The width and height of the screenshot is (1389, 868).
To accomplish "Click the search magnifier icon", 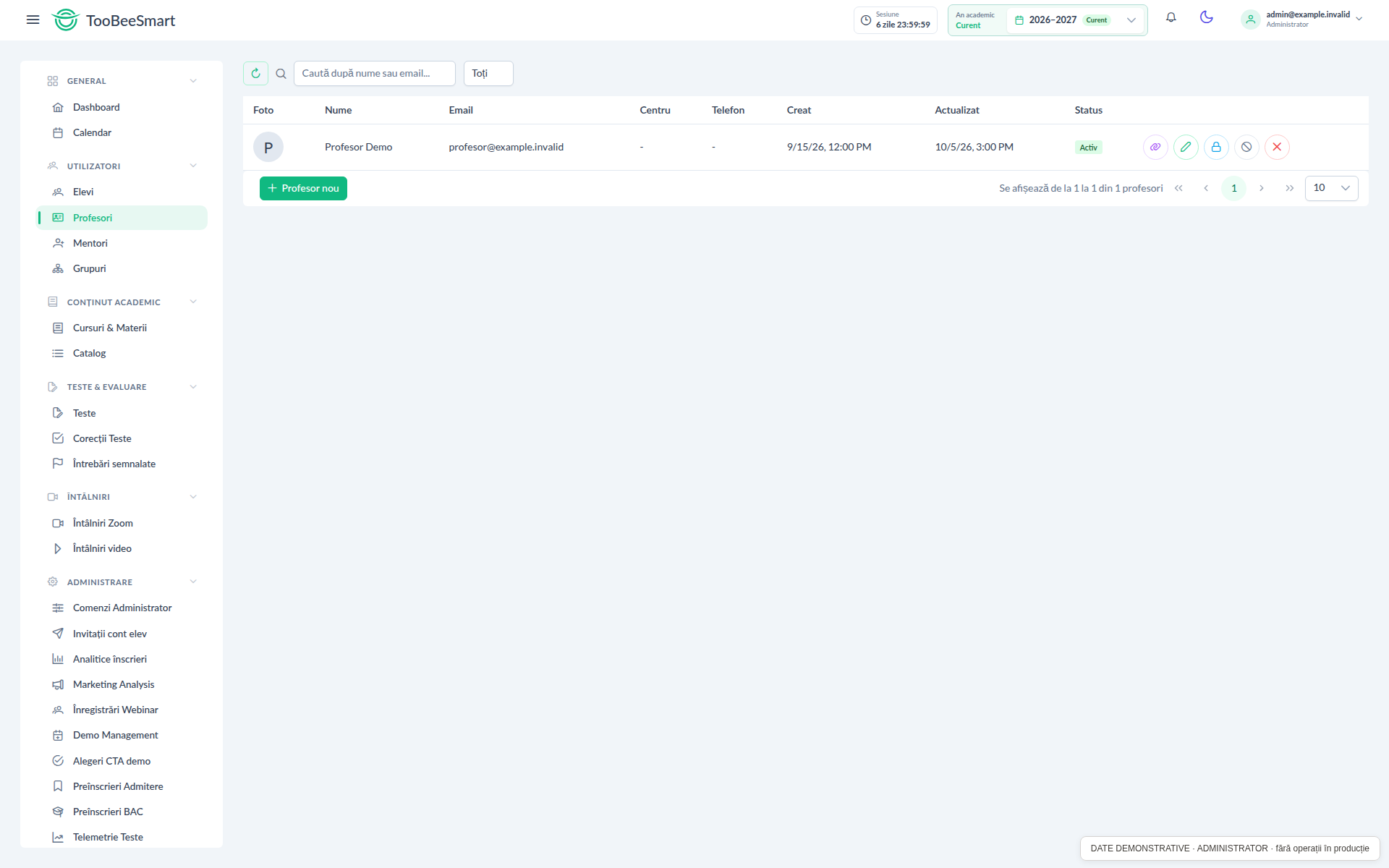I will point(281,73).
